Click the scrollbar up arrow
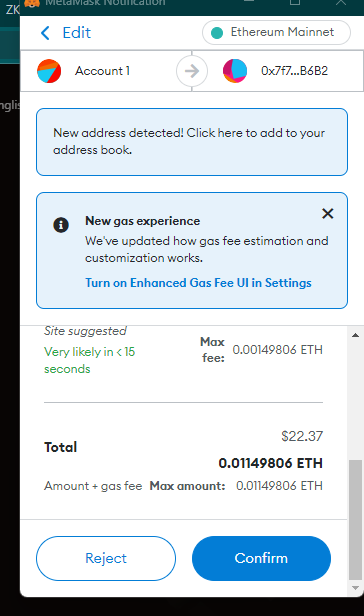Viewport: 364px width, 616px height. tap(355, 335)
